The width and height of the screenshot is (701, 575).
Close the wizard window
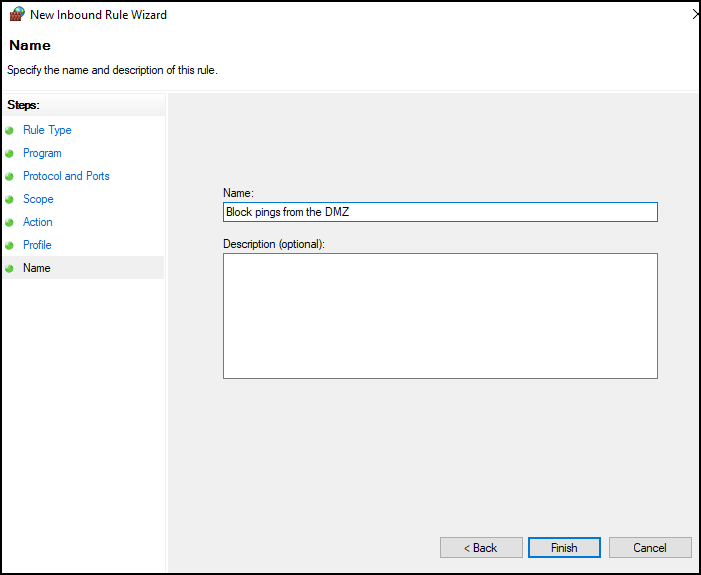pos(696,14)
